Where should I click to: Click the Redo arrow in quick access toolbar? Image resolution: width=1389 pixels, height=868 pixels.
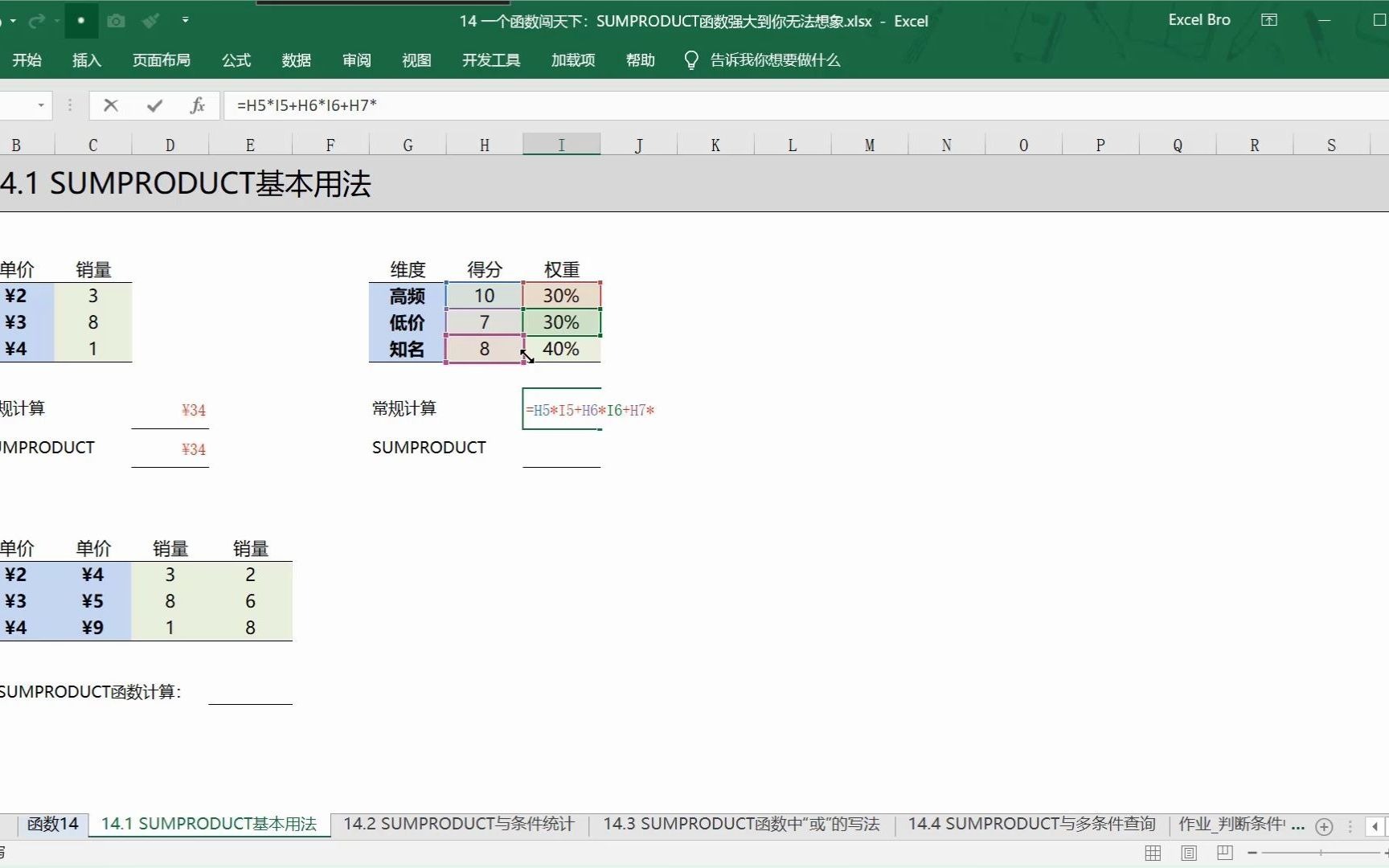36,21
